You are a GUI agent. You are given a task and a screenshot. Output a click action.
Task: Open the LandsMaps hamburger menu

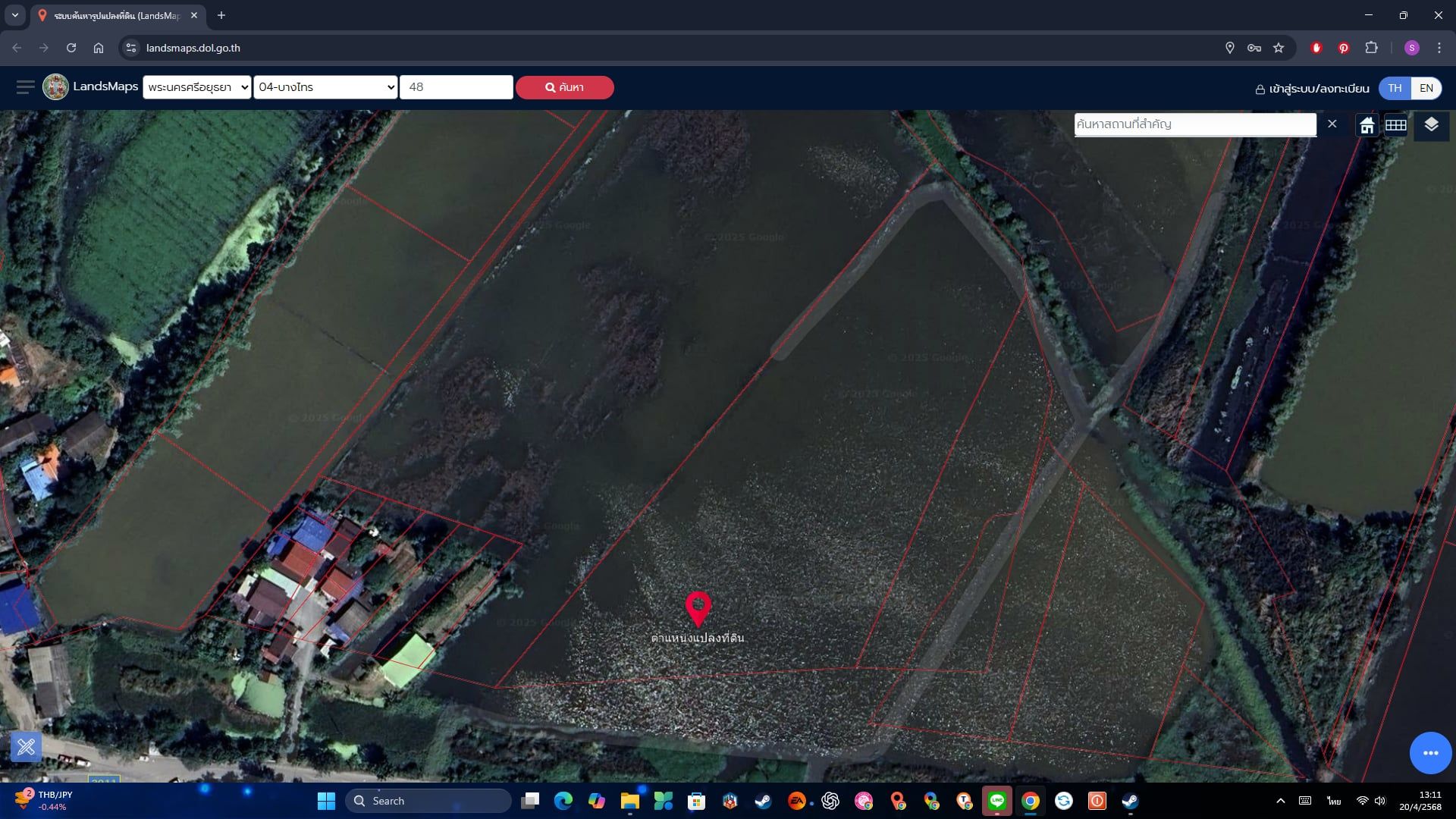pyautogui.click(x=26, y=87)
